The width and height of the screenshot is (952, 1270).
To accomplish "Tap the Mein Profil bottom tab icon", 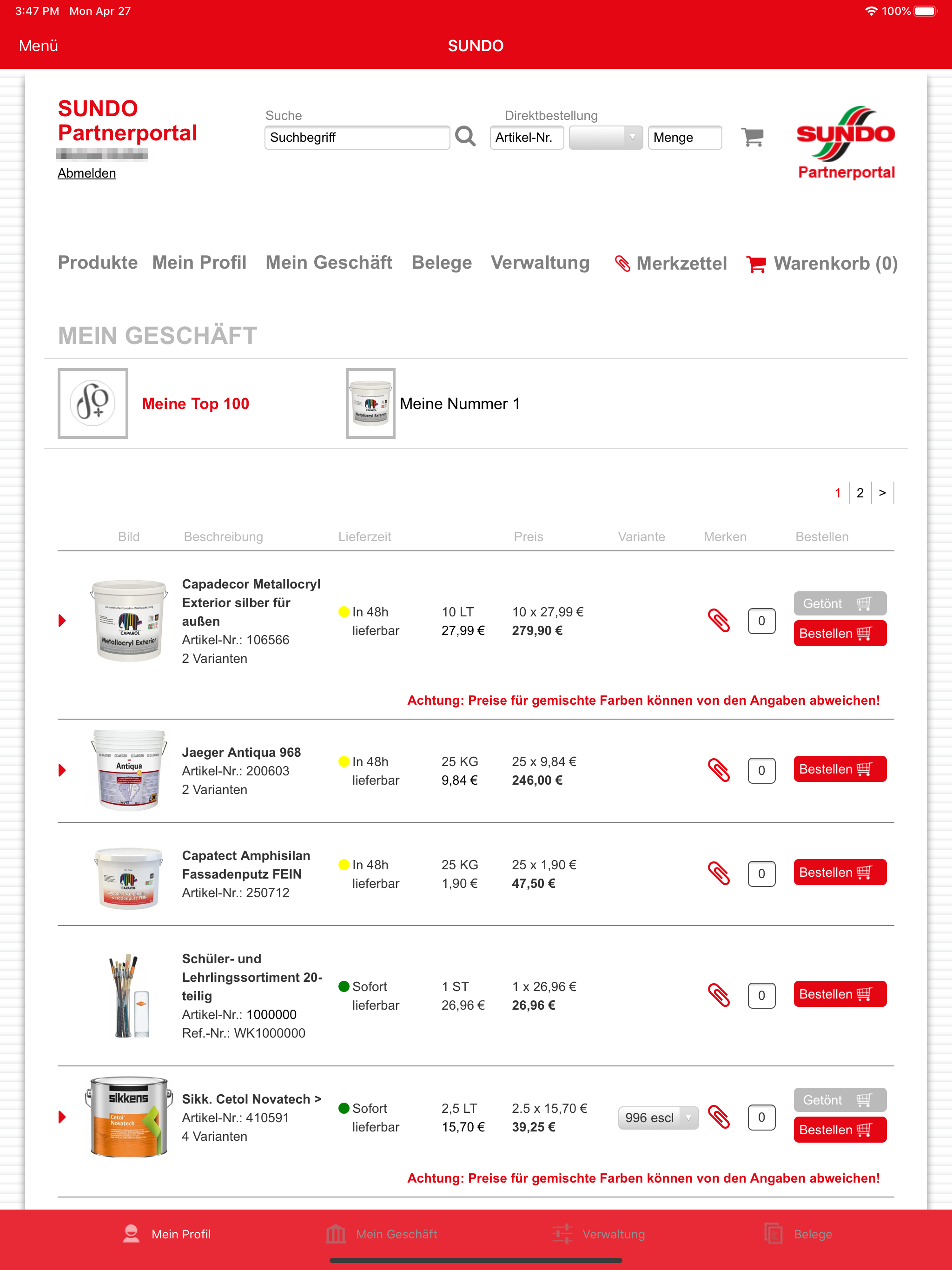I will click(x=131, y=1234).
